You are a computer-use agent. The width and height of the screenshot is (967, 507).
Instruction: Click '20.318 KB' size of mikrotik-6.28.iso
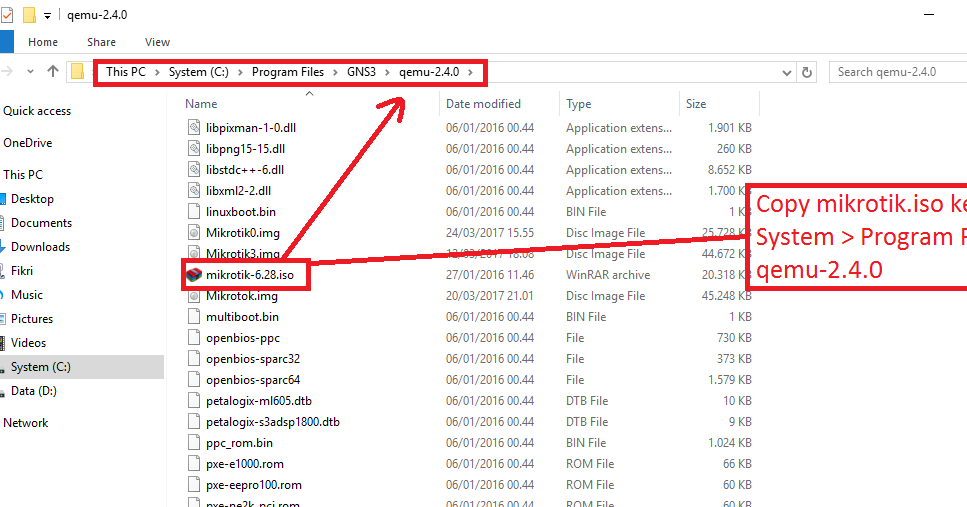(726, 275)
